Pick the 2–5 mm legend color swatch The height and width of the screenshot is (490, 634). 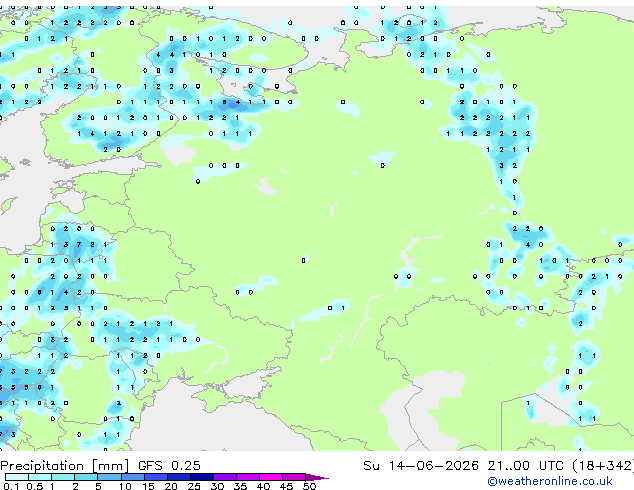click(x=86, y=477)
